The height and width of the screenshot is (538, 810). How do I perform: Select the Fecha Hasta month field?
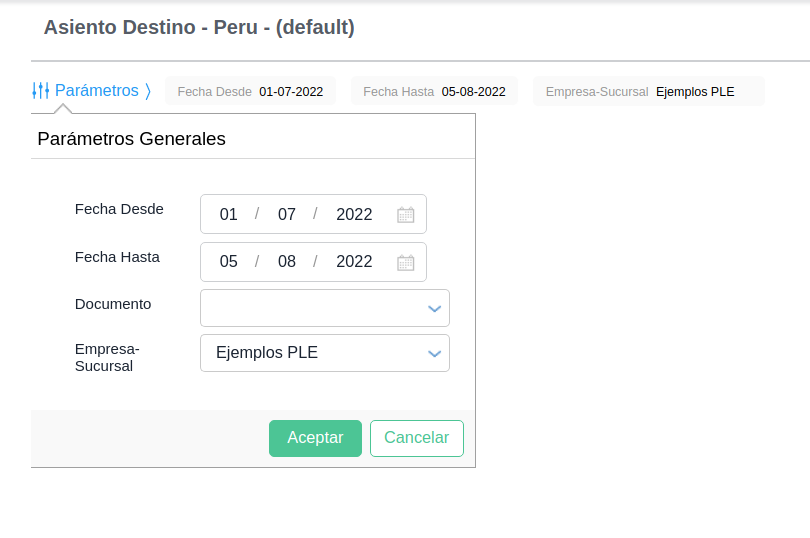coord(287,262)
